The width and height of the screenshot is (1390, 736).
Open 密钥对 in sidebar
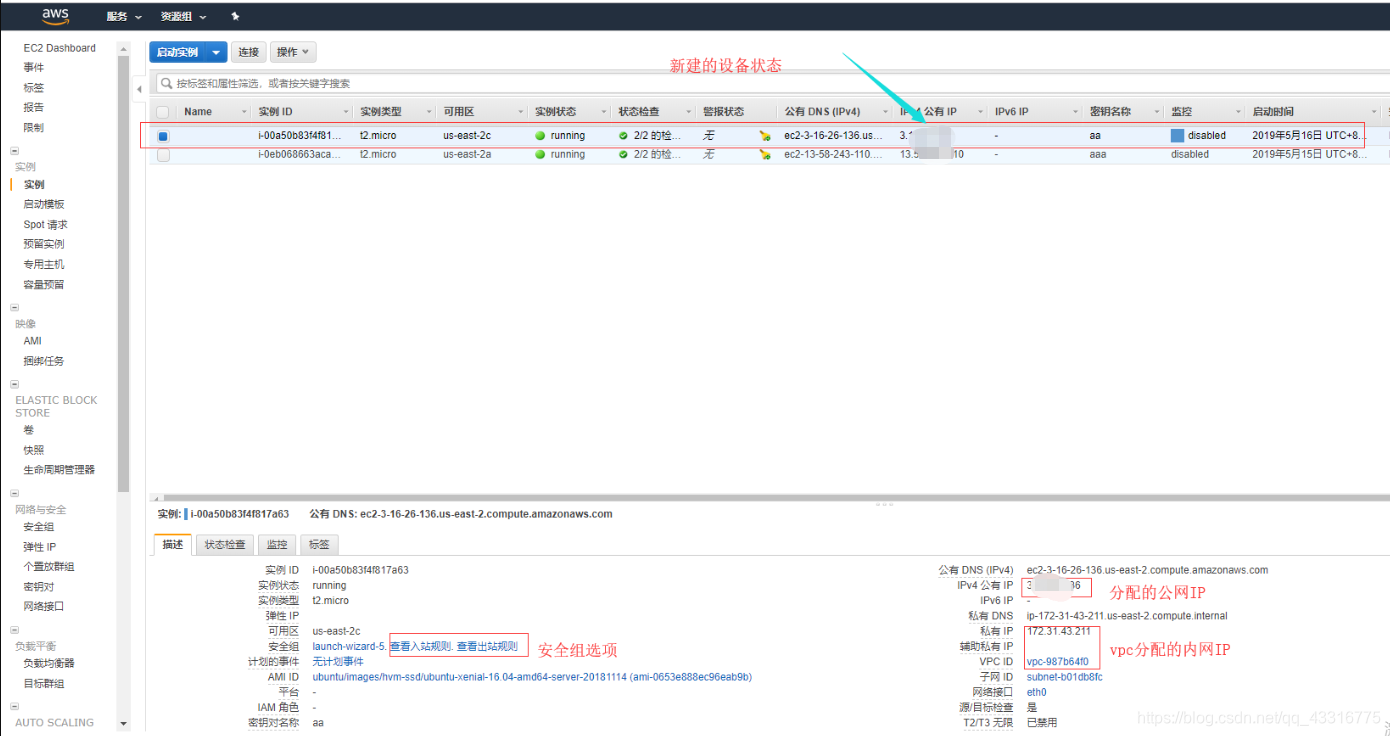click(39, 586)
